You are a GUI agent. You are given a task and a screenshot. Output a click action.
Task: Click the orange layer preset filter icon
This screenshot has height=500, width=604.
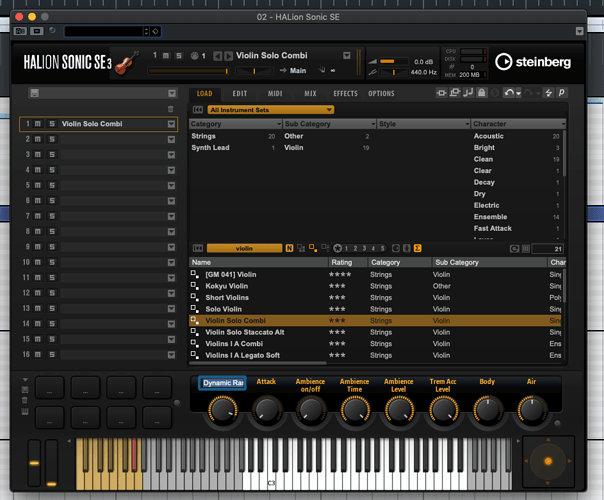(313, 248)
